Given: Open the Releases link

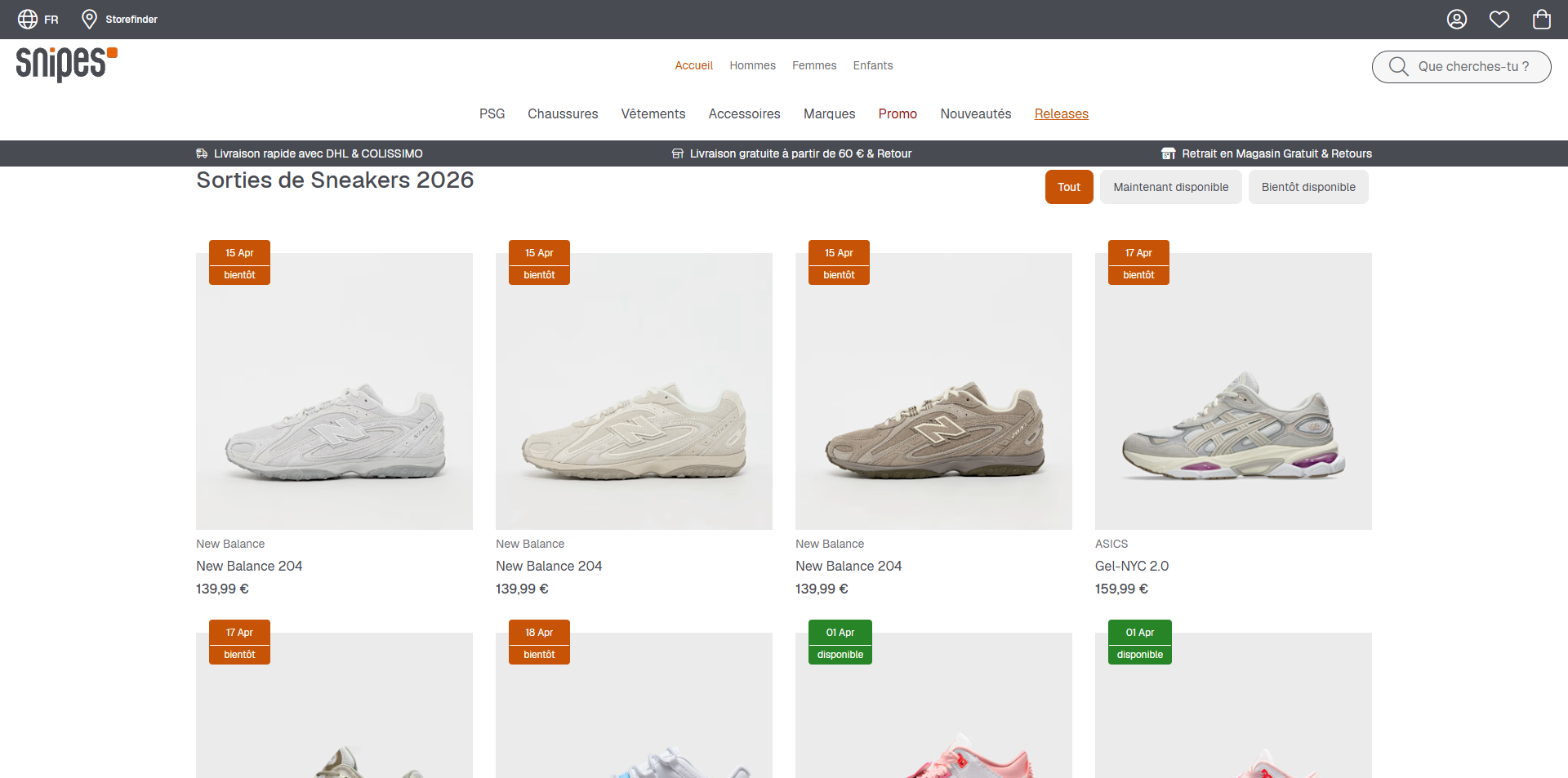Looking at the screenshot, I should click(x=1062, y=114).
